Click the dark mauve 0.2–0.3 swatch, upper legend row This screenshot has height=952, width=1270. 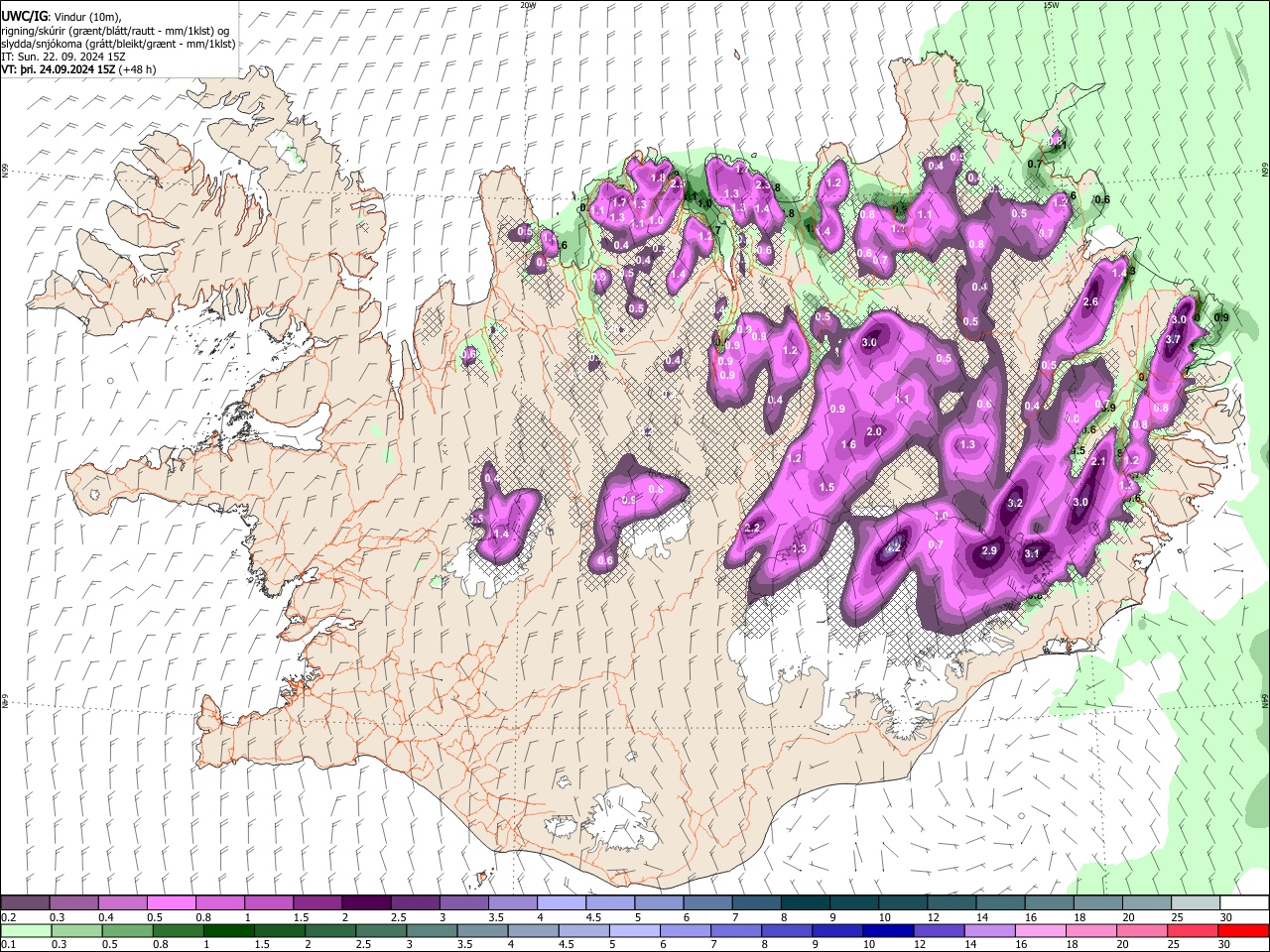pyautogui.click(x=25, y=903)
